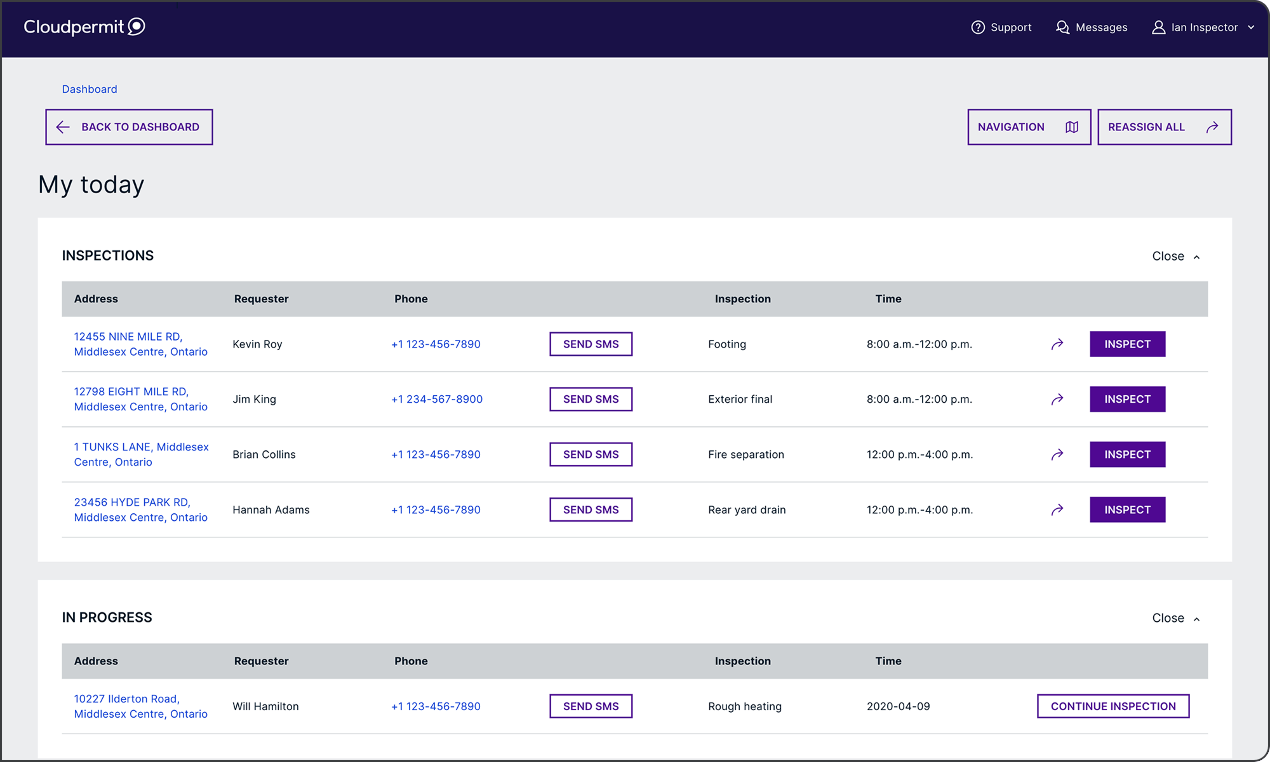Click the Cloudpermit logo

click(84, 27)
